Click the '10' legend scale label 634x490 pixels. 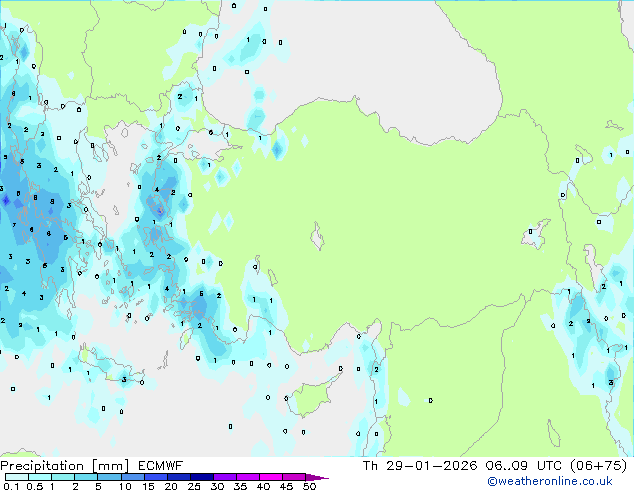pyautogui.click(x=125, y=486)
